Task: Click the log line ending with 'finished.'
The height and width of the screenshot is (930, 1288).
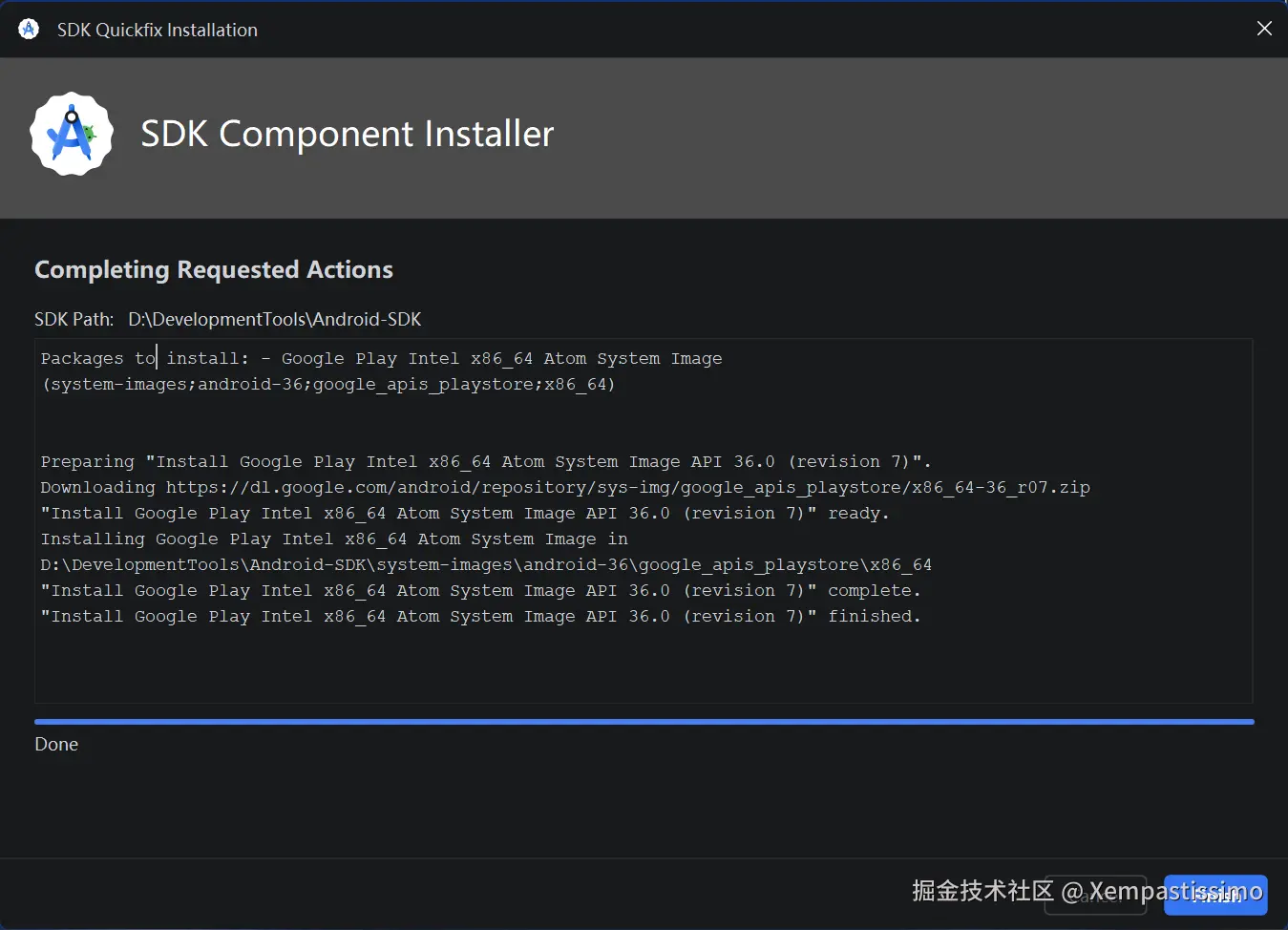Action: (480, 616)
